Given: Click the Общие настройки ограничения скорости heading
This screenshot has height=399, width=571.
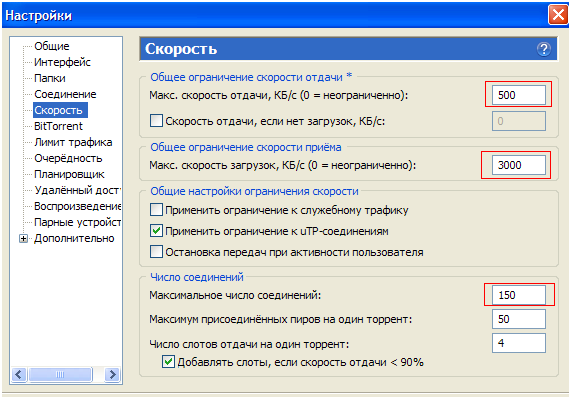Looking at the screenshot, I should click(x=254, y=191).
